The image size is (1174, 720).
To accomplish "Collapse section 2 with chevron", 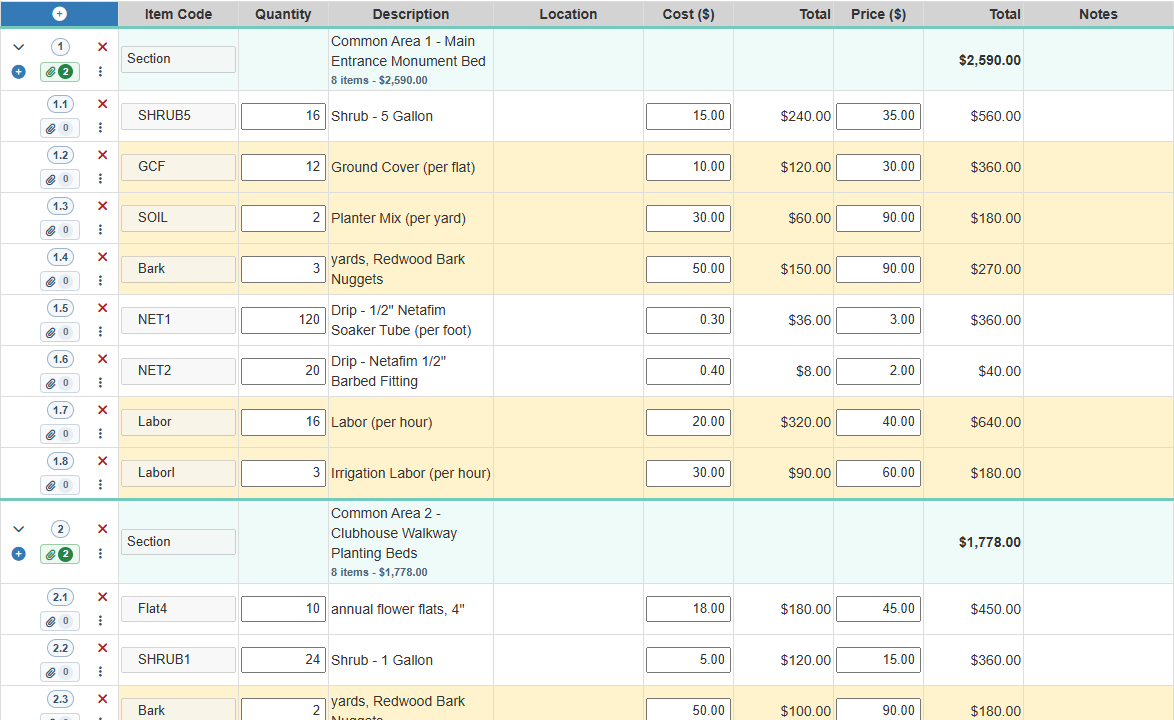I will point(19,529).
